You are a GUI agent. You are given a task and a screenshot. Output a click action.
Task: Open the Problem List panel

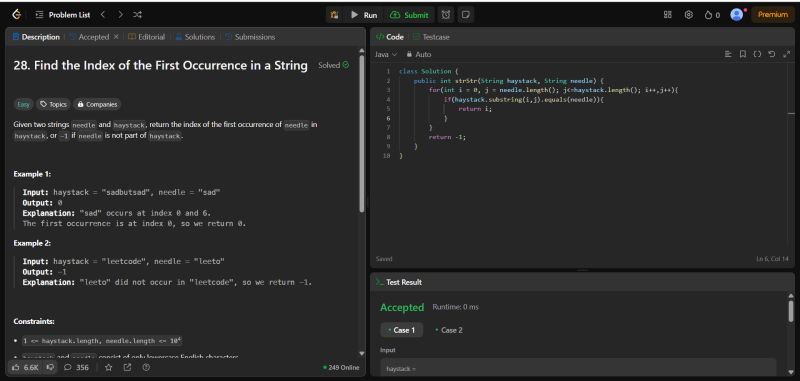pyautogui.click(x=63, y=15)
